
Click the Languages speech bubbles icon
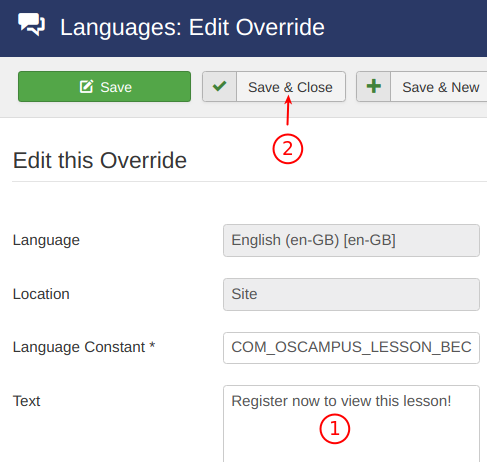pyautogui.click(x=32, y=24)
